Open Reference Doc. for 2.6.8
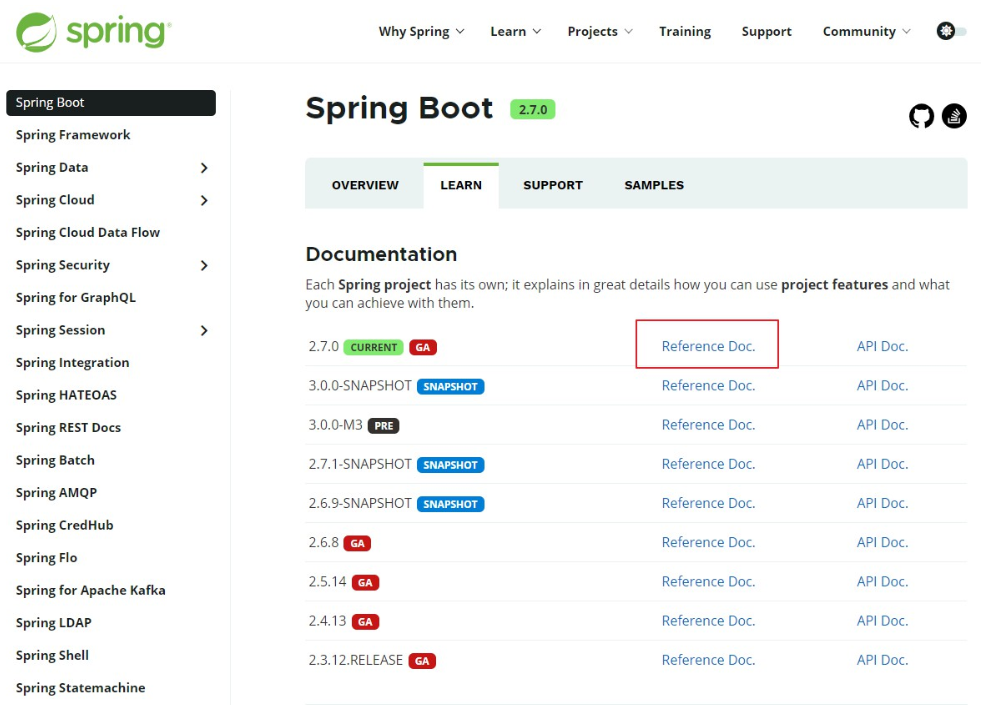The width and height of the screenshot is (981, 705). [x=708, y=542]
